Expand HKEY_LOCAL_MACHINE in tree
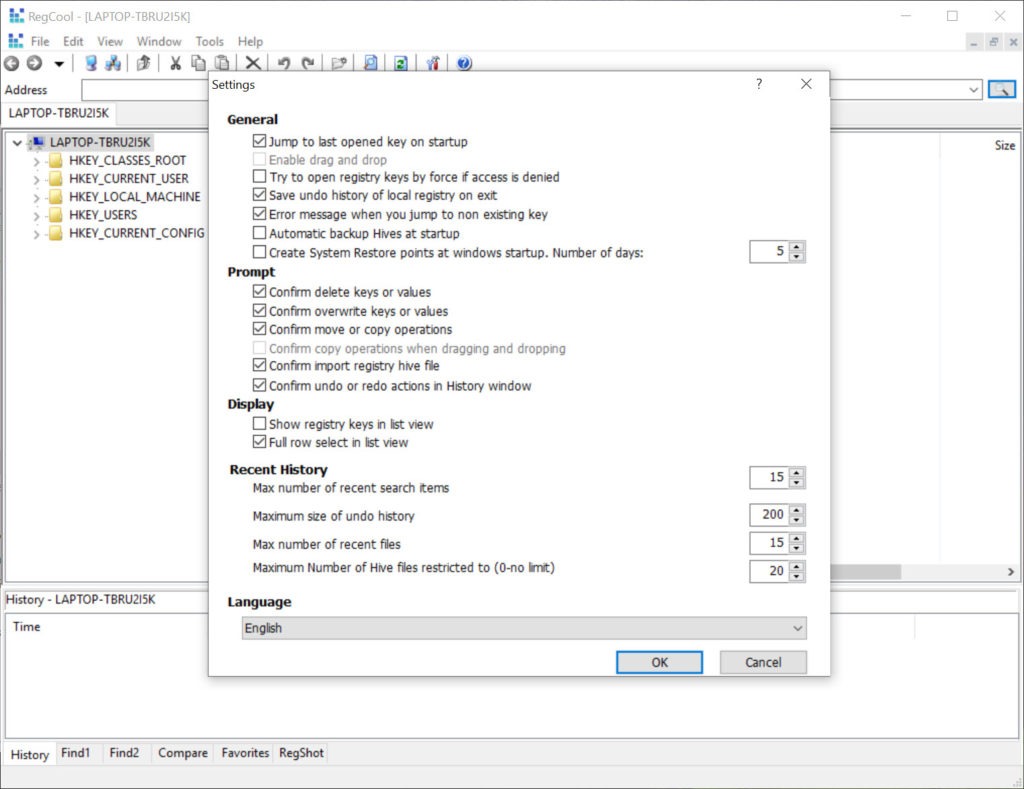Screen dimensions: 1024x789 click(36, 197)
